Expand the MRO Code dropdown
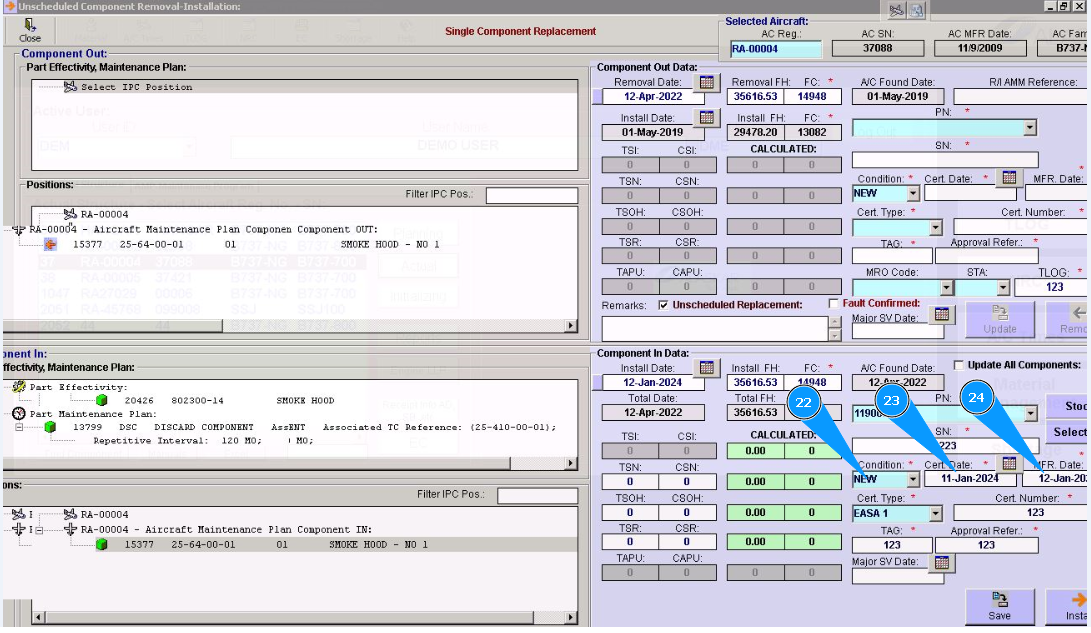Image resolution: width=1091 pixels, height=633 pixels. point(945,288)
